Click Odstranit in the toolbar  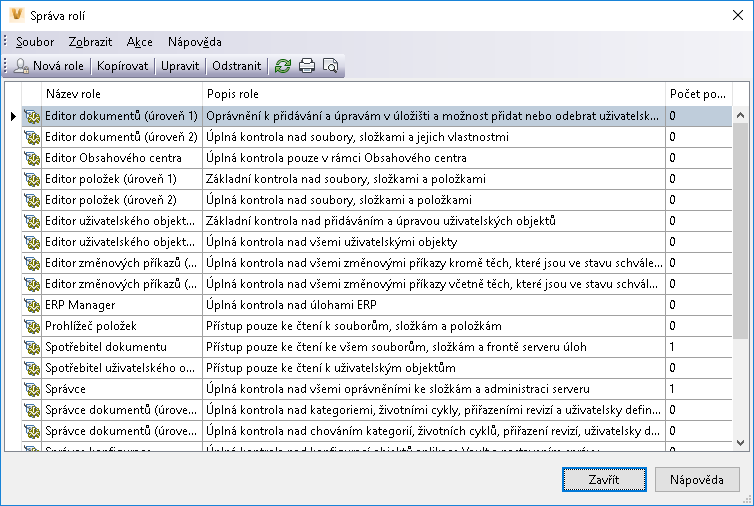pyautogui.click(x=237, y=66)
